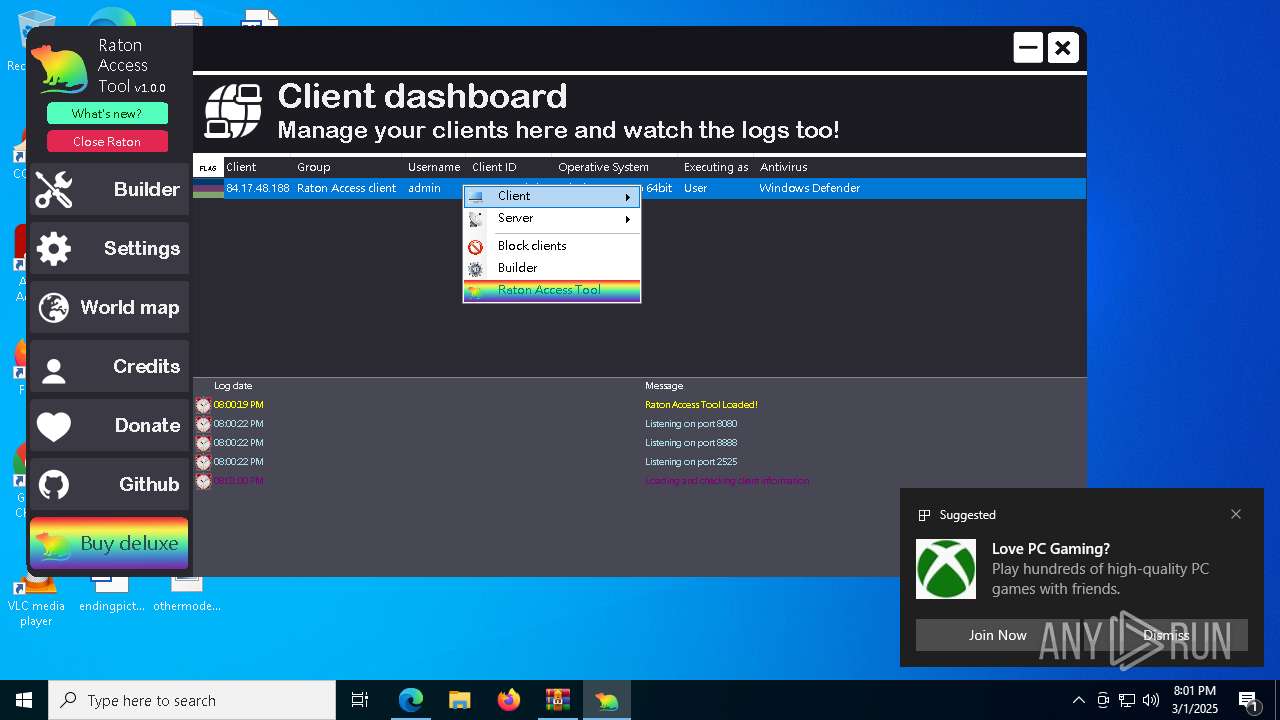Click the admin username cell
This screenshot has width=1280, height=720.
tap(424, 188)
